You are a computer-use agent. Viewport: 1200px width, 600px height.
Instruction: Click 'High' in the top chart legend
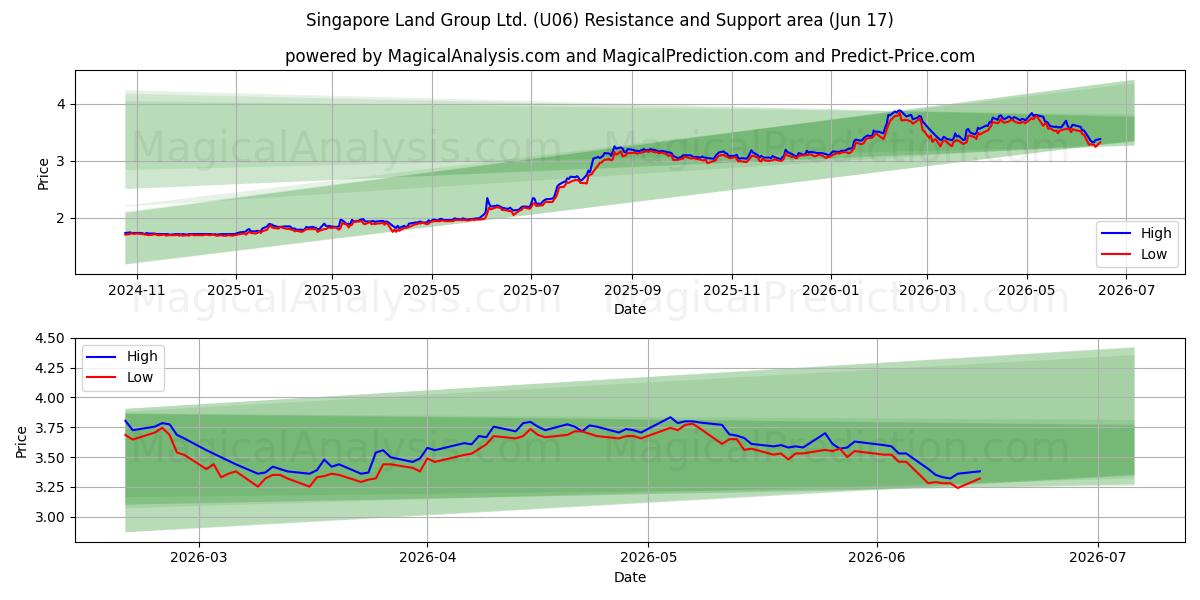[x=1156, y=233]
